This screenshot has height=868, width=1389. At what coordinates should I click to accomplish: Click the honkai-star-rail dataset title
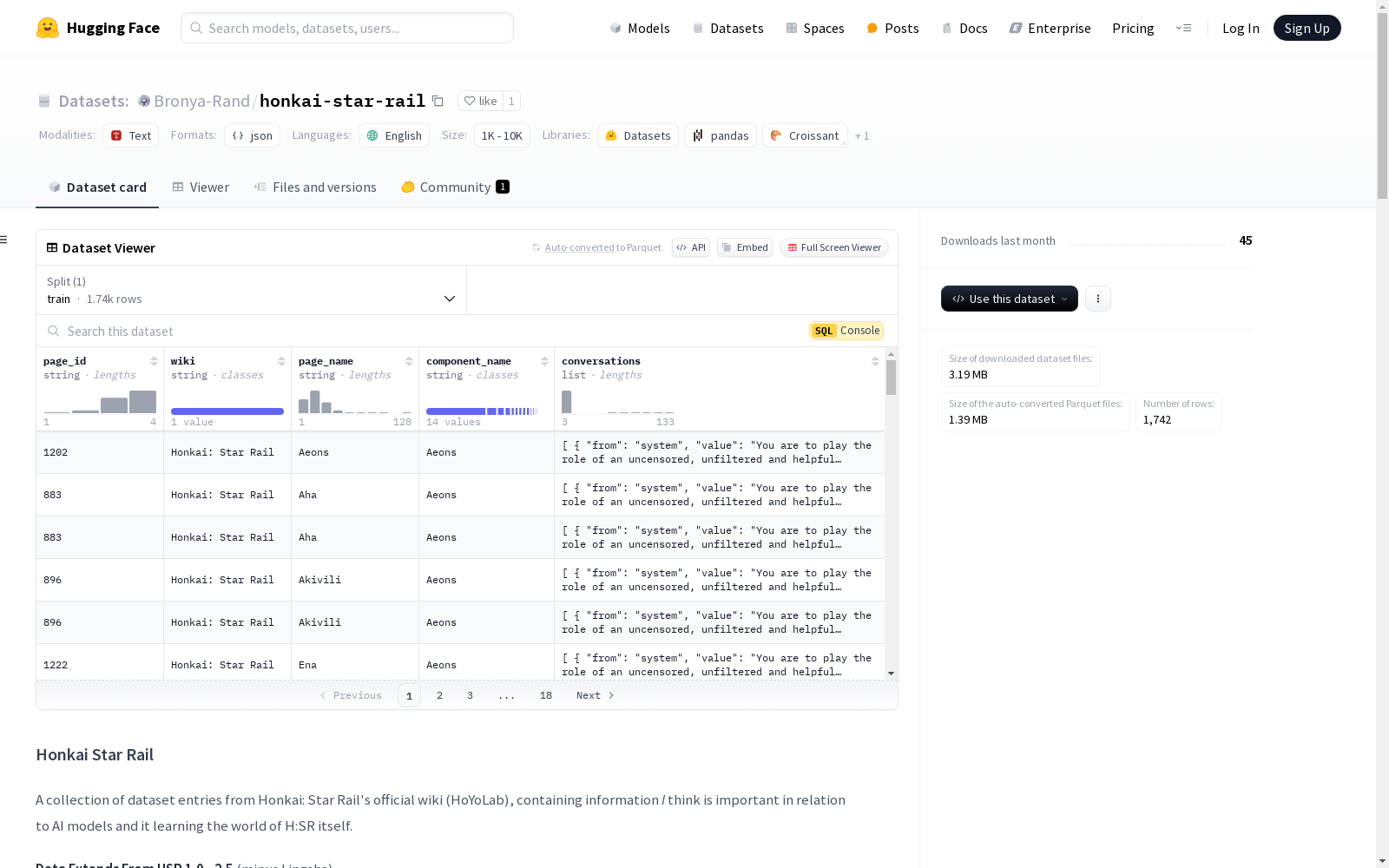tap(342, 101)
